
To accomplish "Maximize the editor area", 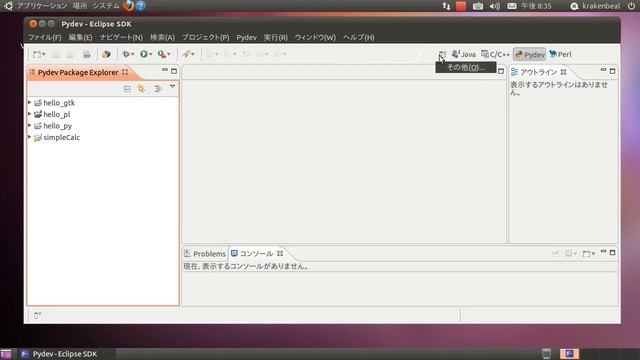I will coord(501,71).
